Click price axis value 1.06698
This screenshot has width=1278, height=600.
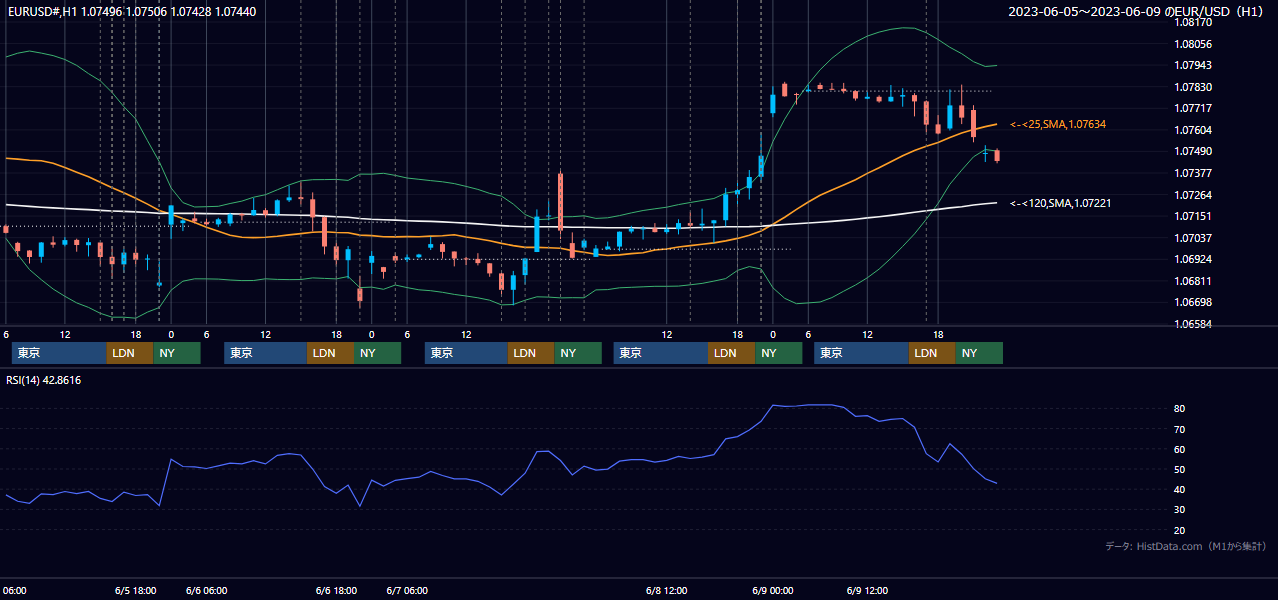point(1194,302)
